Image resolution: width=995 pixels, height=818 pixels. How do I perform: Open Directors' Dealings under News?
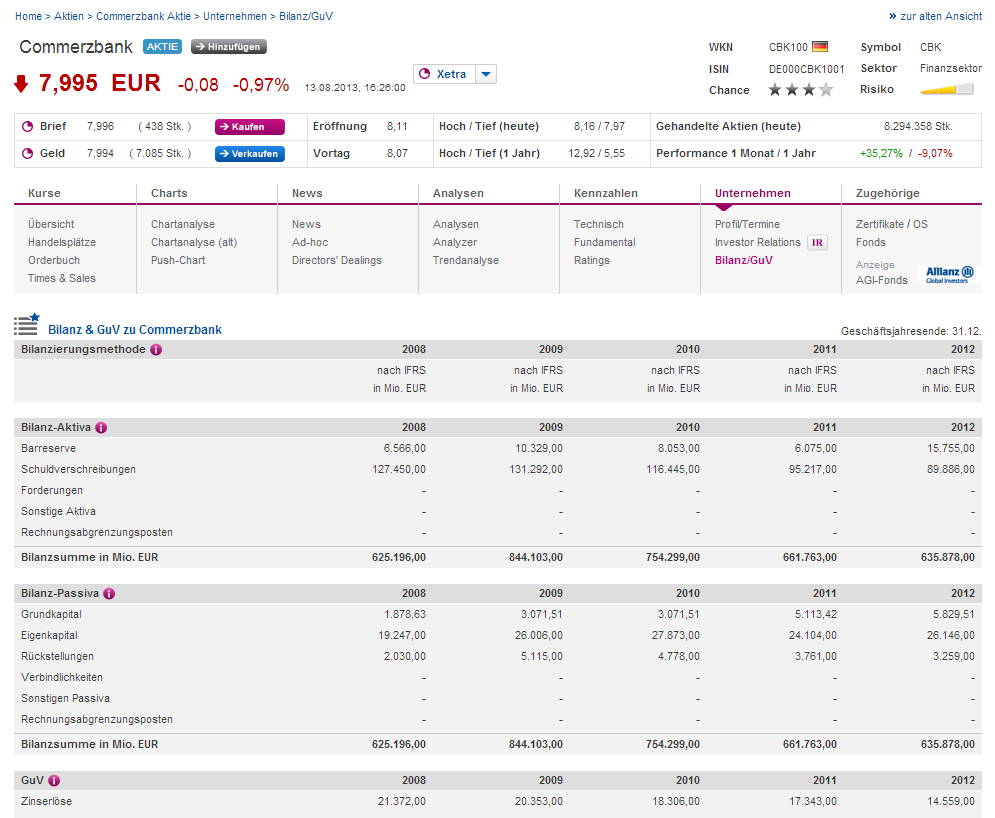coord(336,261)
